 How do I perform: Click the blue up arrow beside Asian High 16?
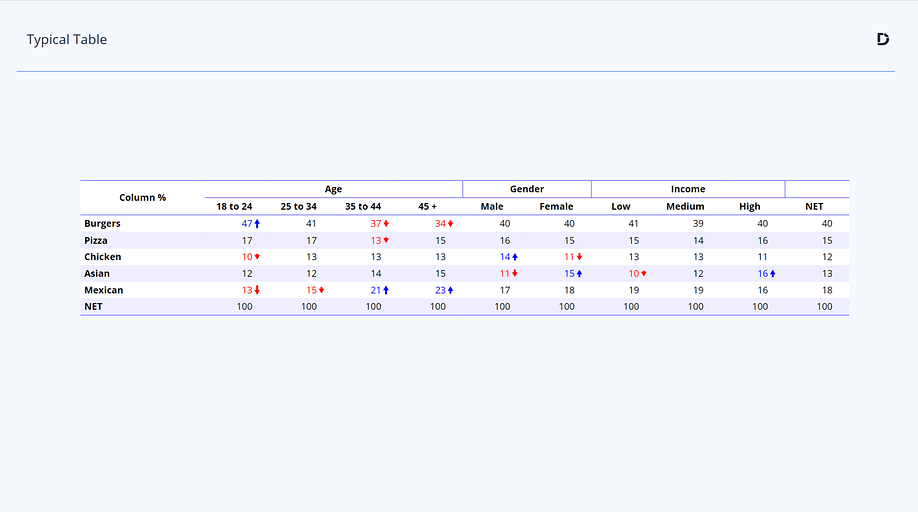click(773, 273)
